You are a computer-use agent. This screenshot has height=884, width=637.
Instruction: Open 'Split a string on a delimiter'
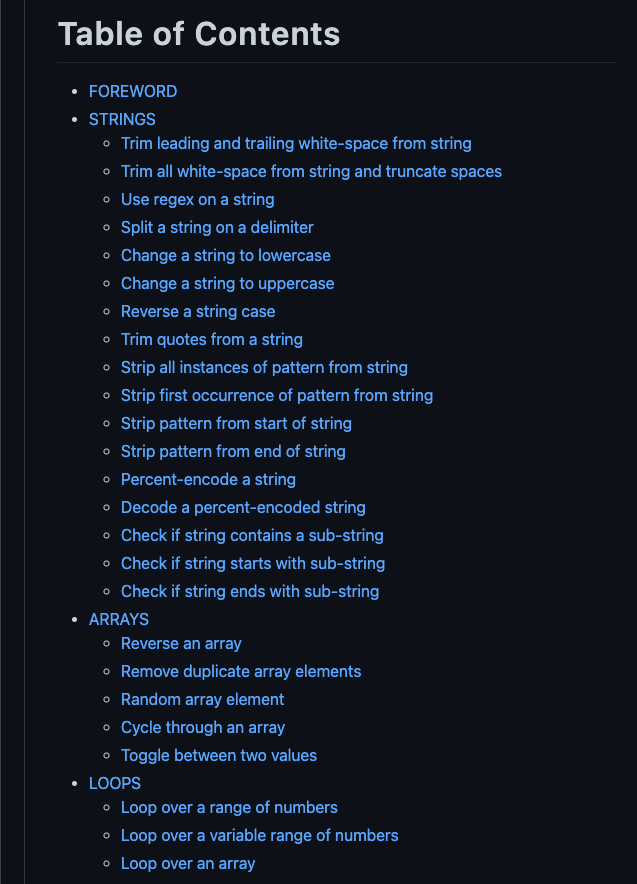(x=217, y=228)
